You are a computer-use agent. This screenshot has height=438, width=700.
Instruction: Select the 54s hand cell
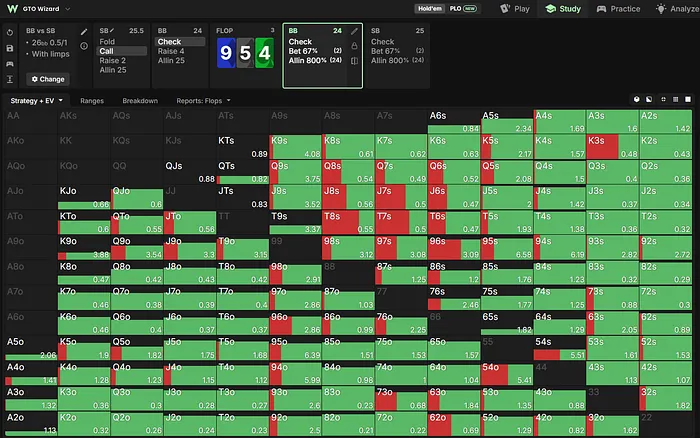559,348
